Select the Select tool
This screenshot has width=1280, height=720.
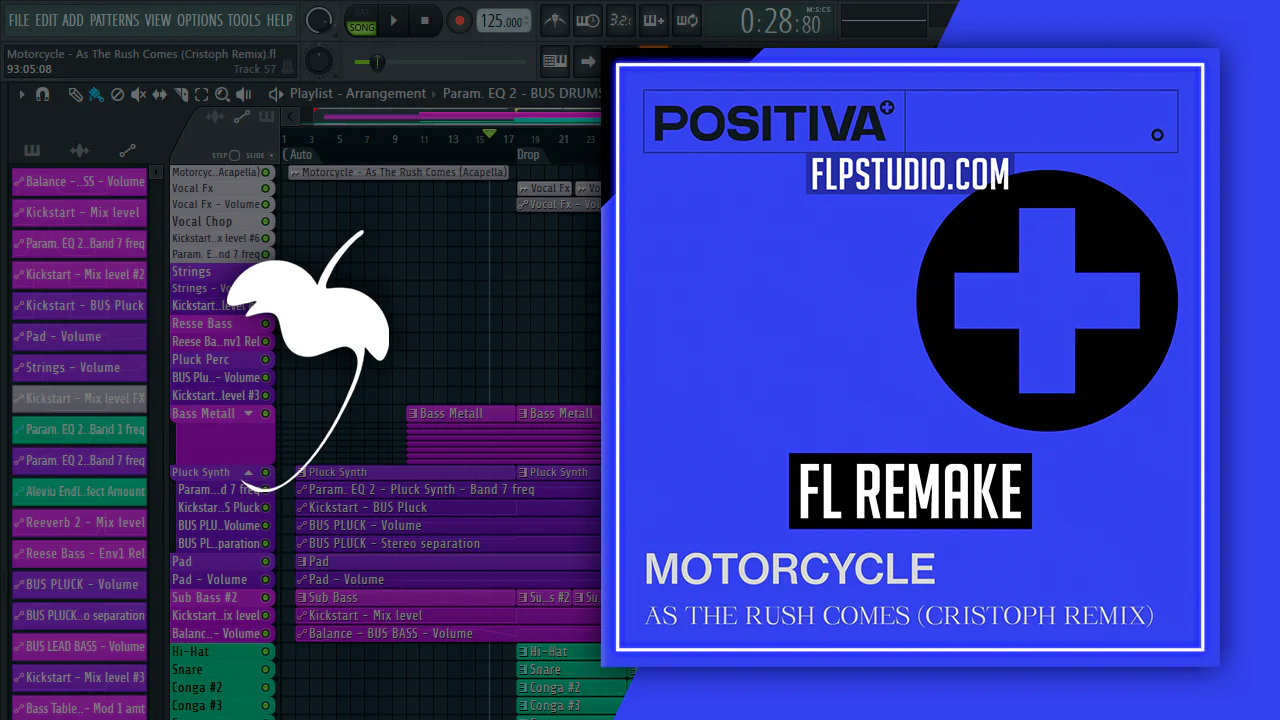coord(201,94)
